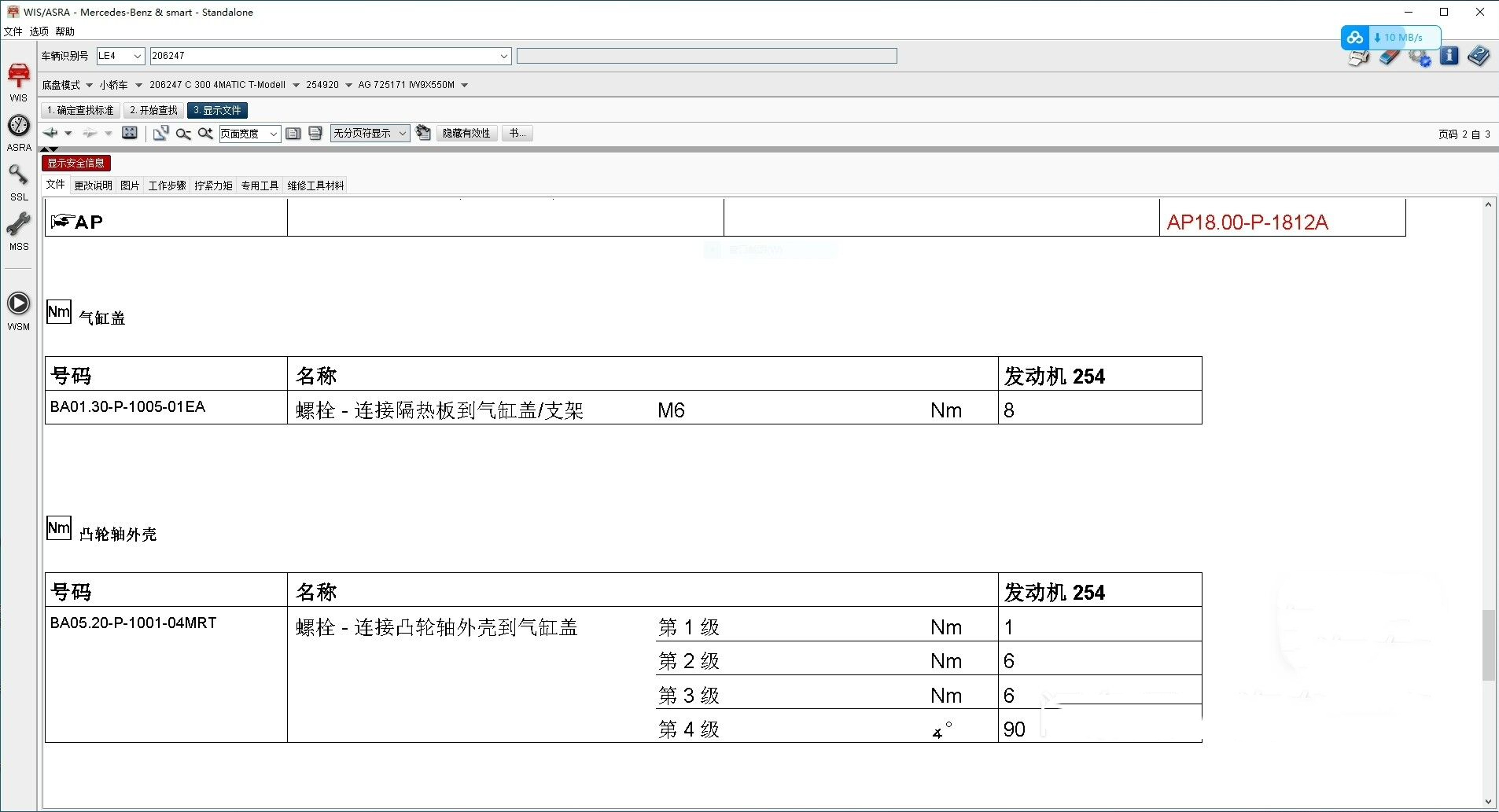Click the document vertical scrollbar thumb
The width and height of the screenshot is (1499, 812).
(x=1488, y=645)
